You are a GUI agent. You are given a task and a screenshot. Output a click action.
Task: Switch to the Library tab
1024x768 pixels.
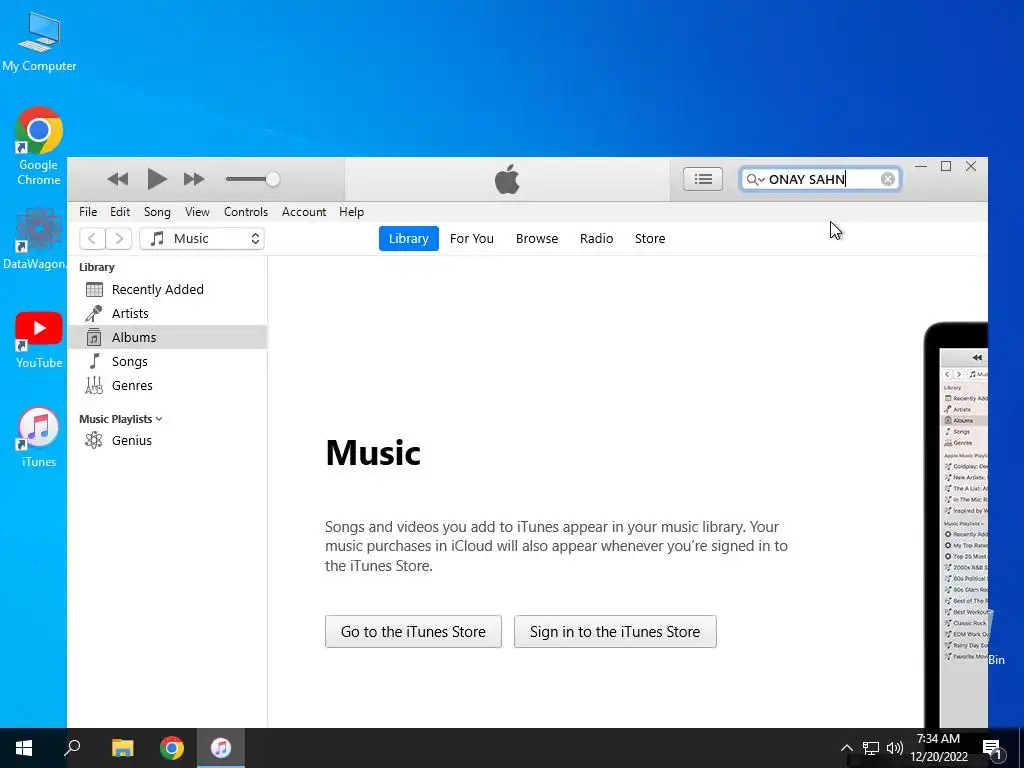tap(409, 238)
